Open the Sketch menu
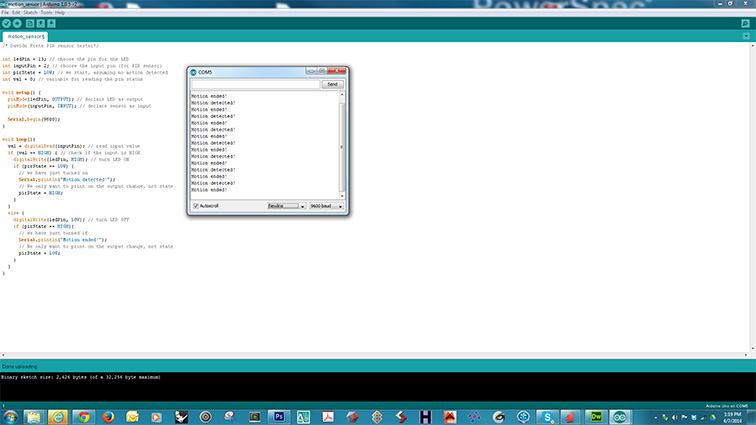 30,13
